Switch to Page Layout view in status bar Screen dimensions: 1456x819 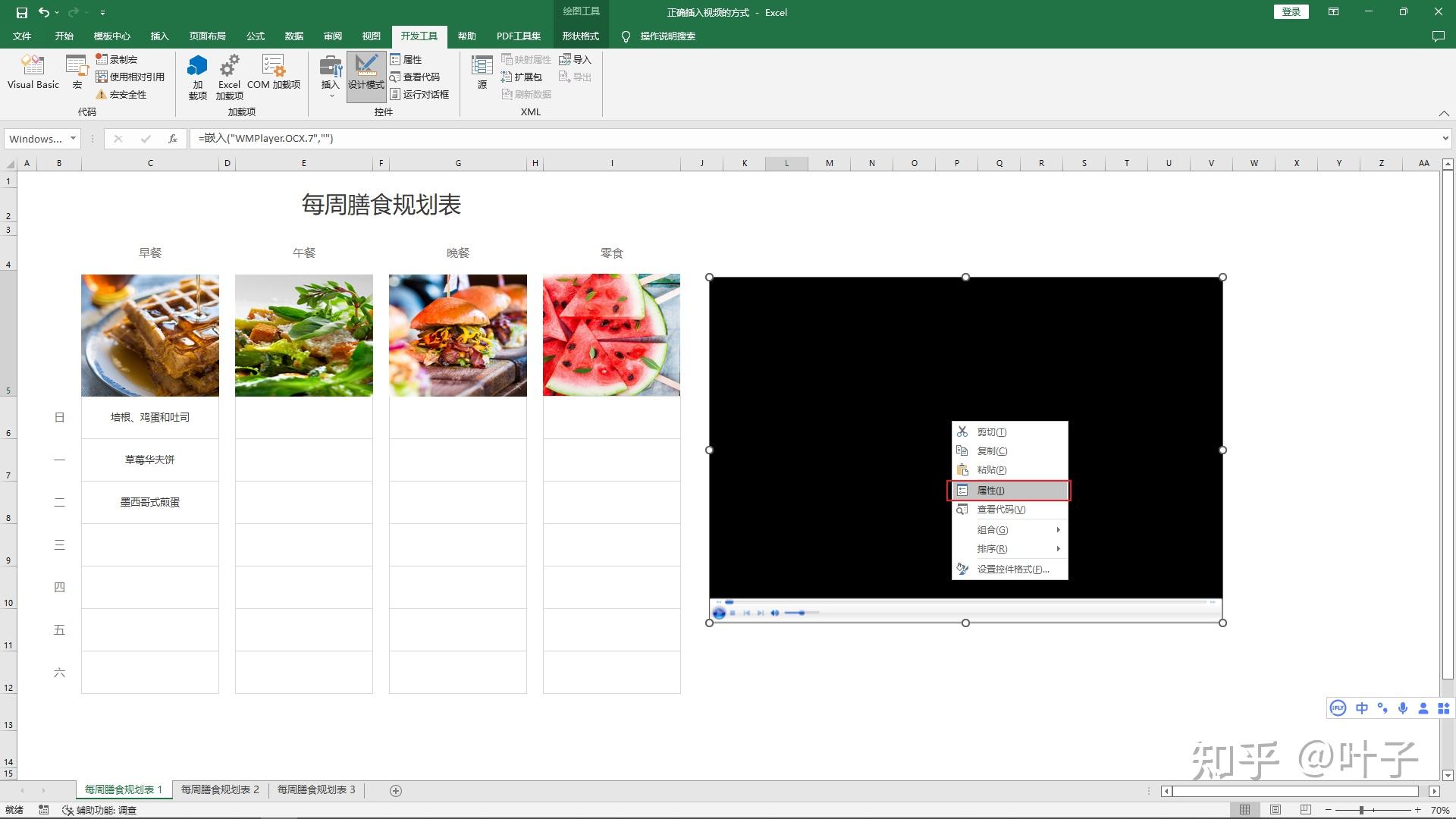tap(1276, 810)
